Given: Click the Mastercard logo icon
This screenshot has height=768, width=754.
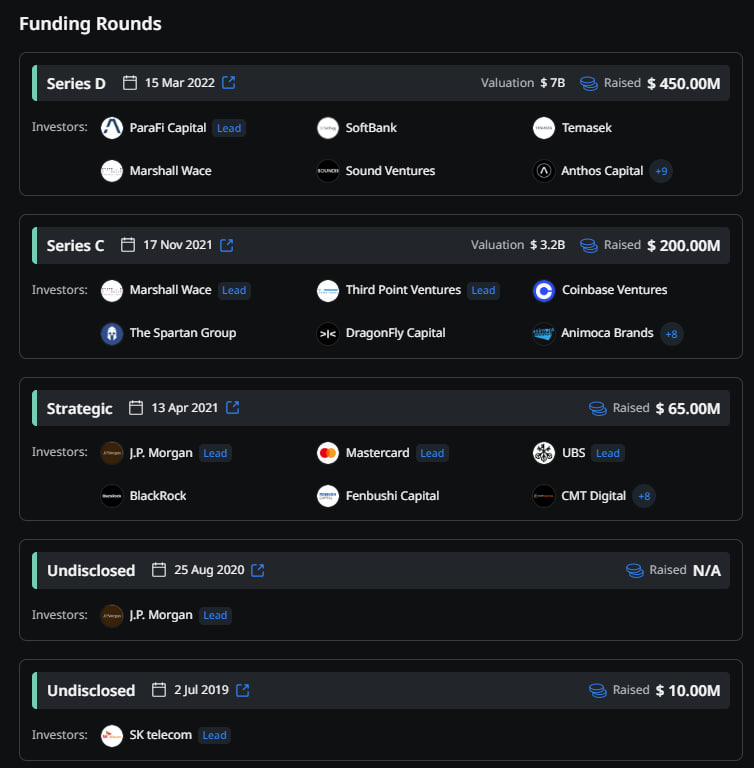Looking at the screenshot, I should [x=328, y=453].
